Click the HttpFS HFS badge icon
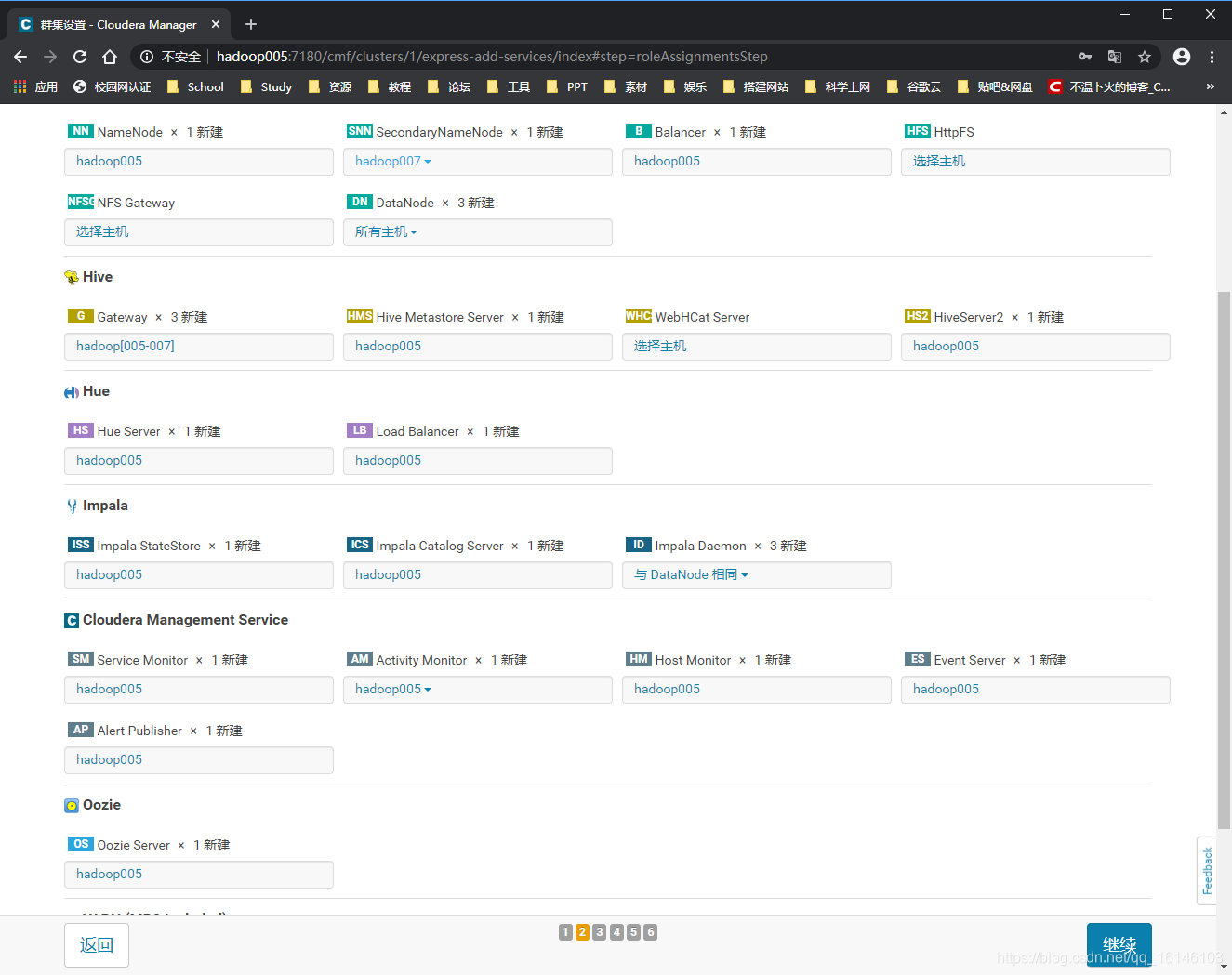 click(x=918, y=131)
